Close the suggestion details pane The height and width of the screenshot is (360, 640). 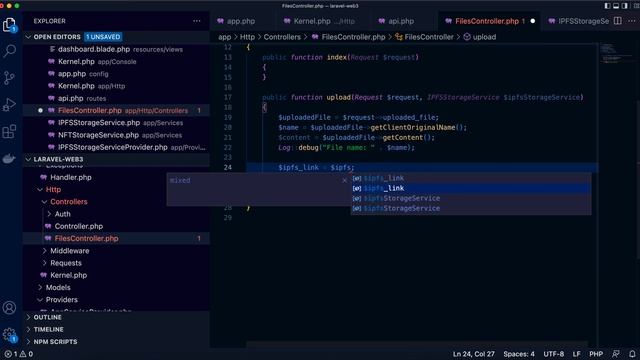pos(344,180)
